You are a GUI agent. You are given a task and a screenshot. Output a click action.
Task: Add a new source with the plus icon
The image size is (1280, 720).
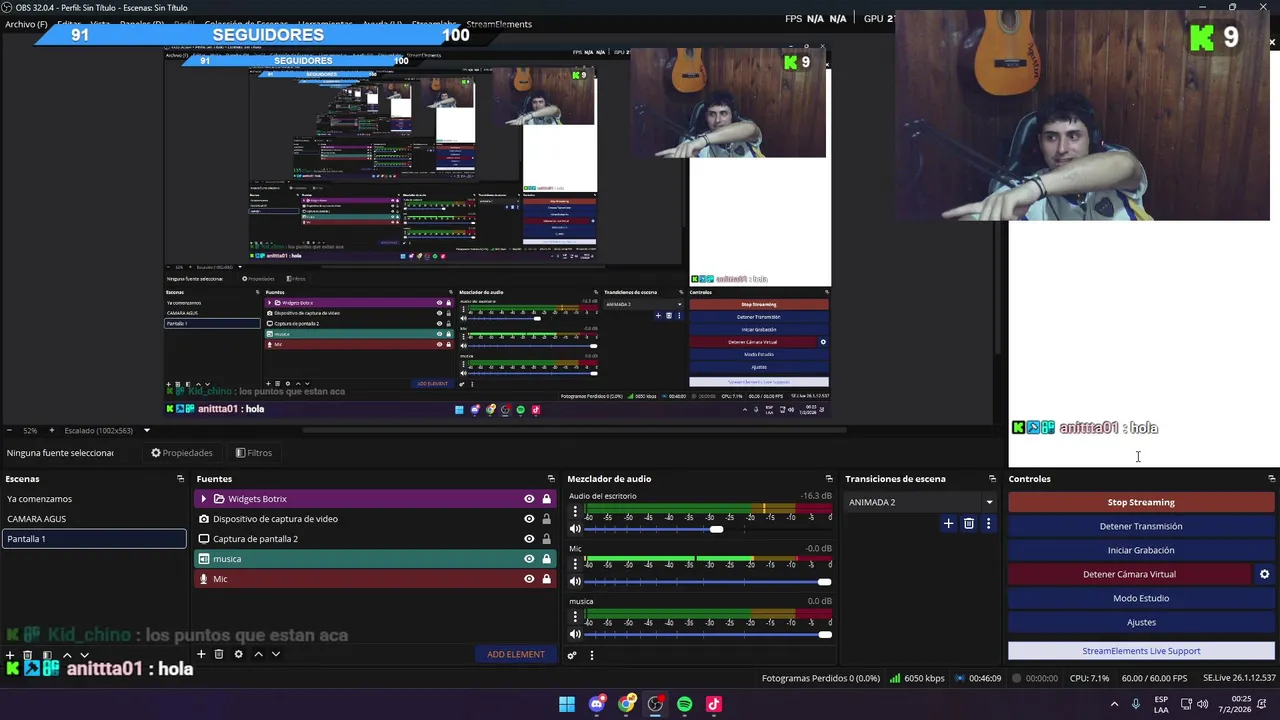click(201, 654)
